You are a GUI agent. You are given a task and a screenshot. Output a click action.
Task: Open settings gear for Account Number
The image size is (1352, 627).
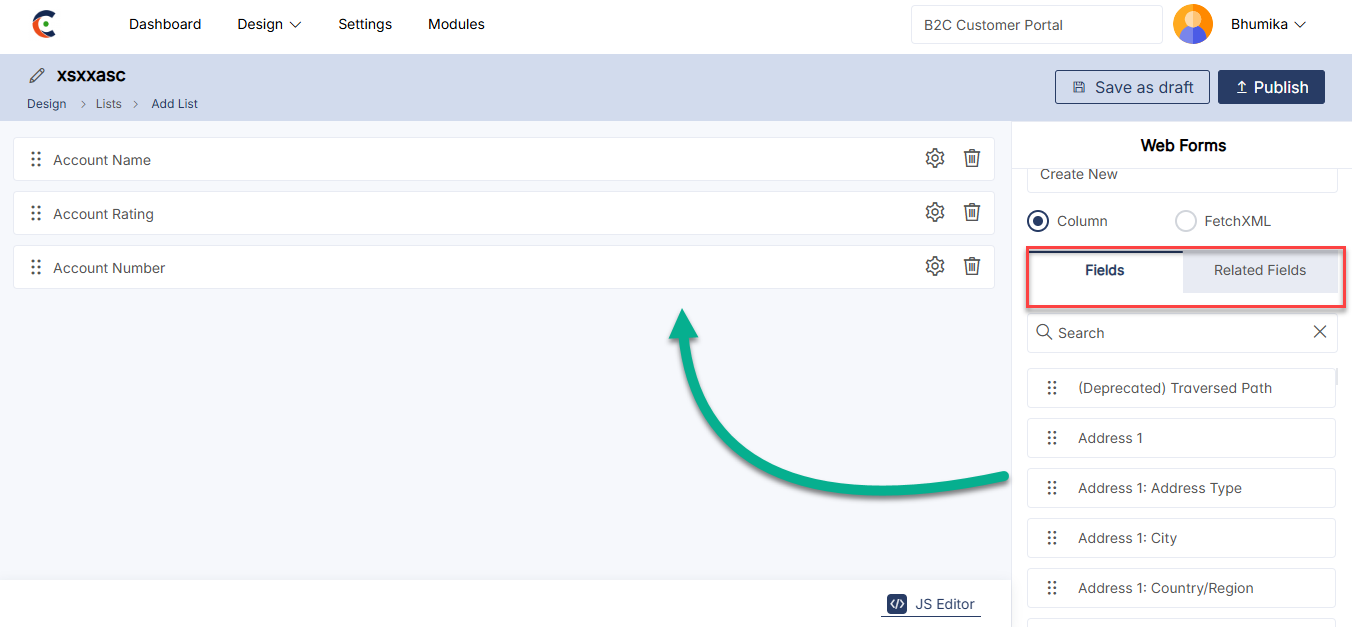tap(934, 266)
